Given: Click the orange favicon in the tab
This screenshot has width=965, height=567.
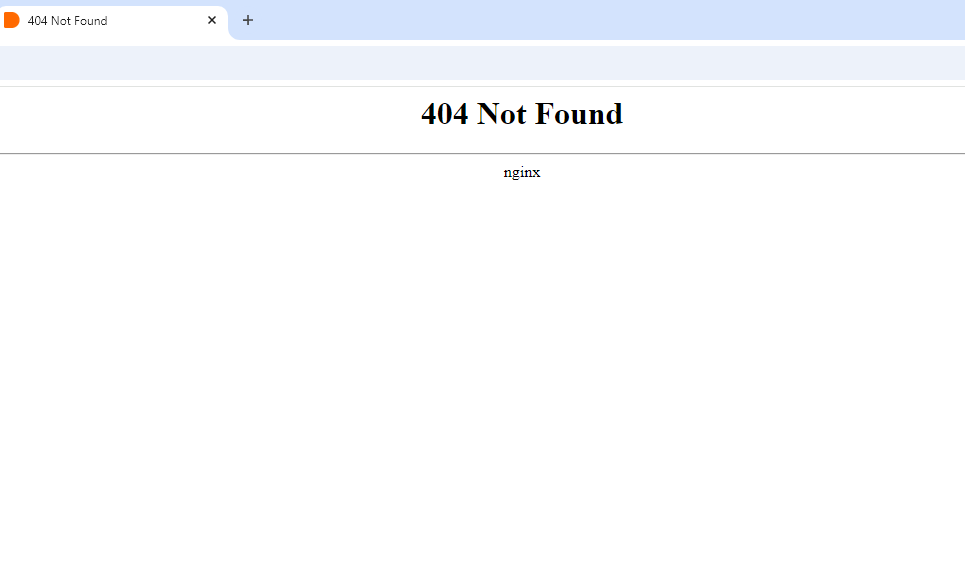Looking at the screenshot, I should coord(12,20).
